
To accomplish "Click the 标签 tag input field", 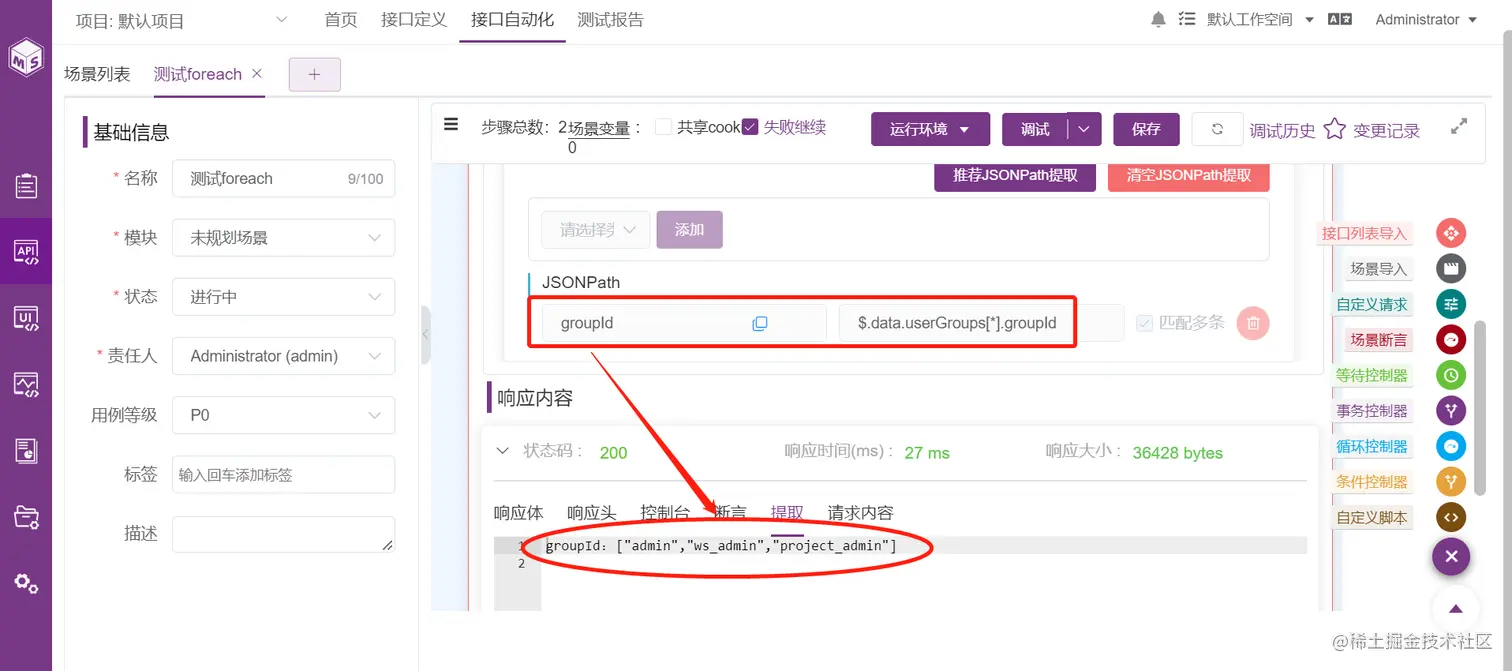I will click(x=283, y=475).
